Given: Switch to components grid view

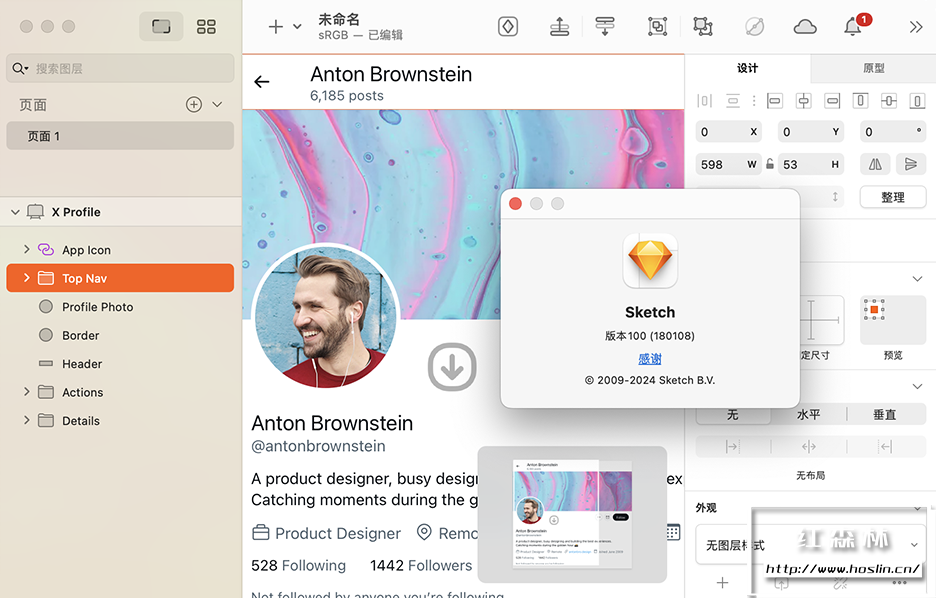Looking at the screenshot, I should [x=206, y=26].
